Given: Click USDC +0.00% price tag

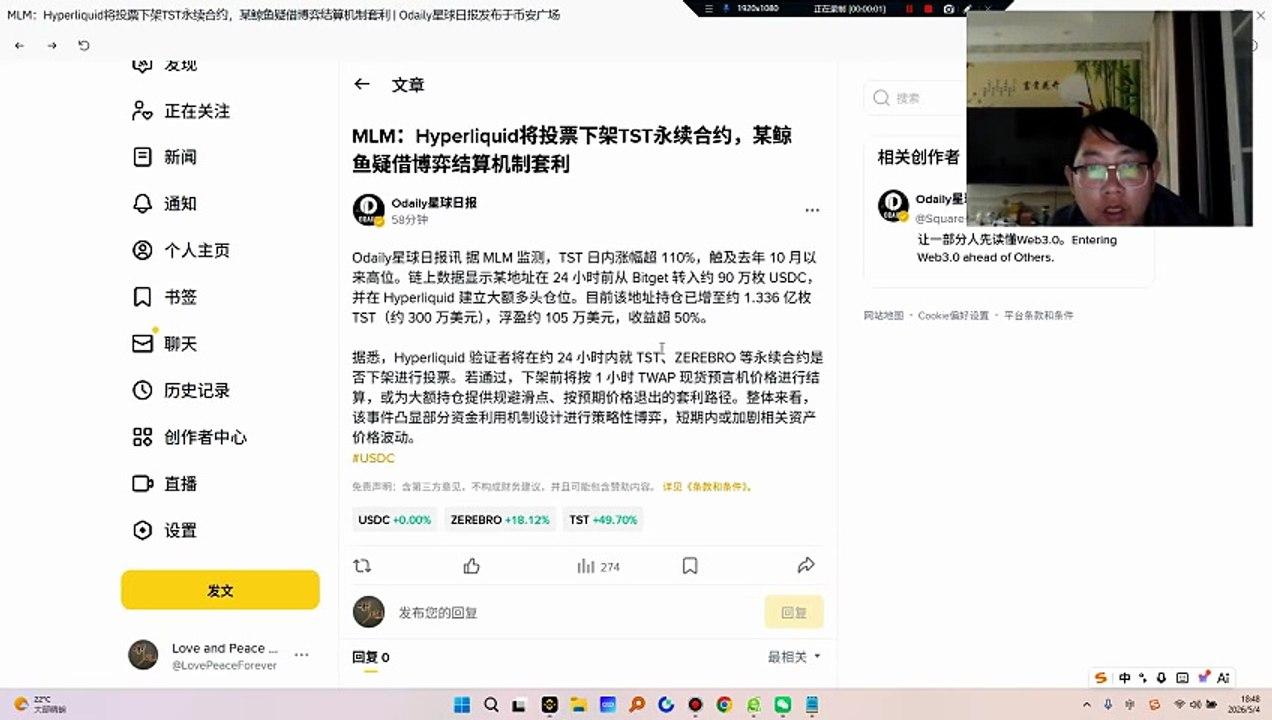Looking at the screenshot, I should pos(394,520).
